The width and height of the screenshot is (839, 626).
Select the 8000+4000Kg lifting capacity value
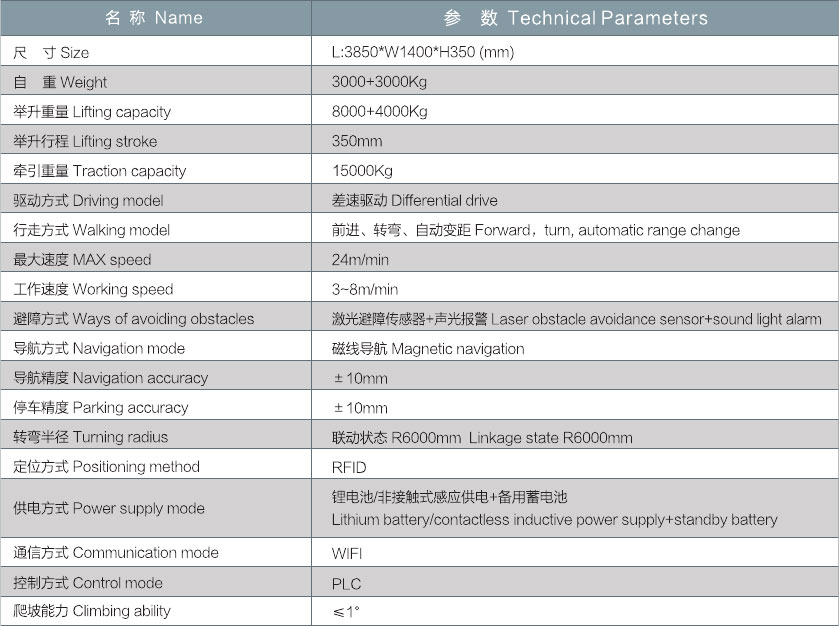click(379, 111)
